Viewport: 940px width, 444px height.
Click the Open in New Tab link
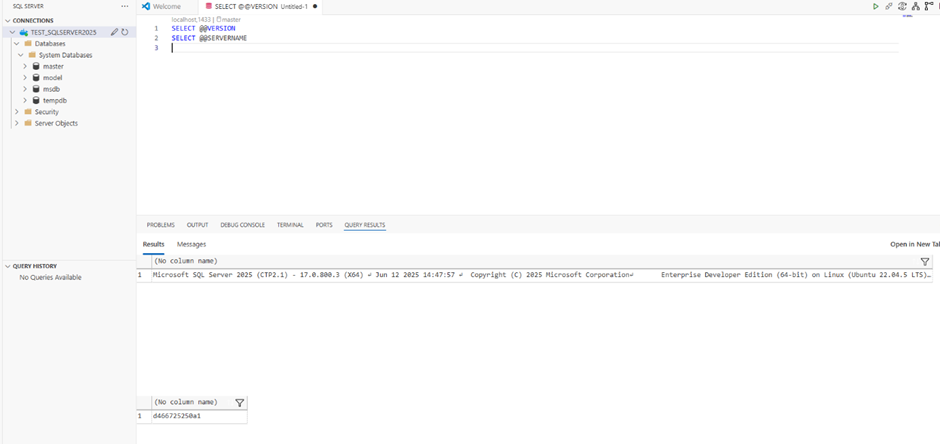point(915,244)
